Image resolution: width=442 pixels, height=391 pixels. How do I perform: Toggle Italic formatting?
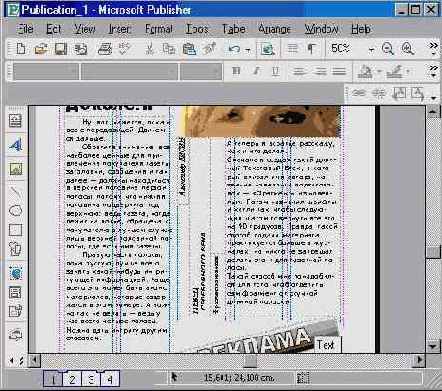256,71
